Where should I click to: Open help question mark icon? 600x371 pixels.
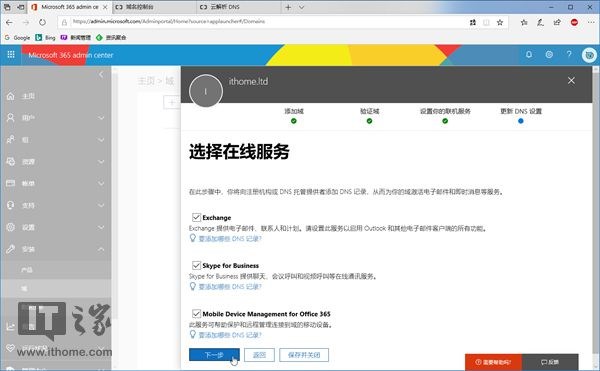569,54
